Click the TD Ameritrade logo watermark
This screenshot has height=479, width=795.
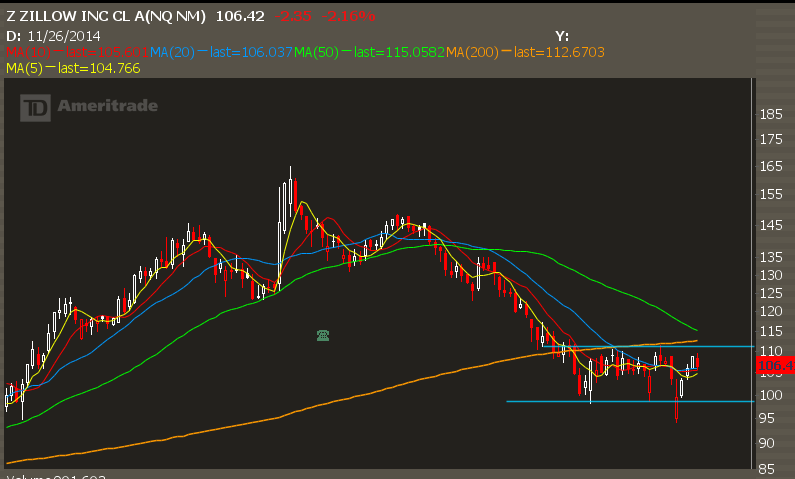coord(88,107)
